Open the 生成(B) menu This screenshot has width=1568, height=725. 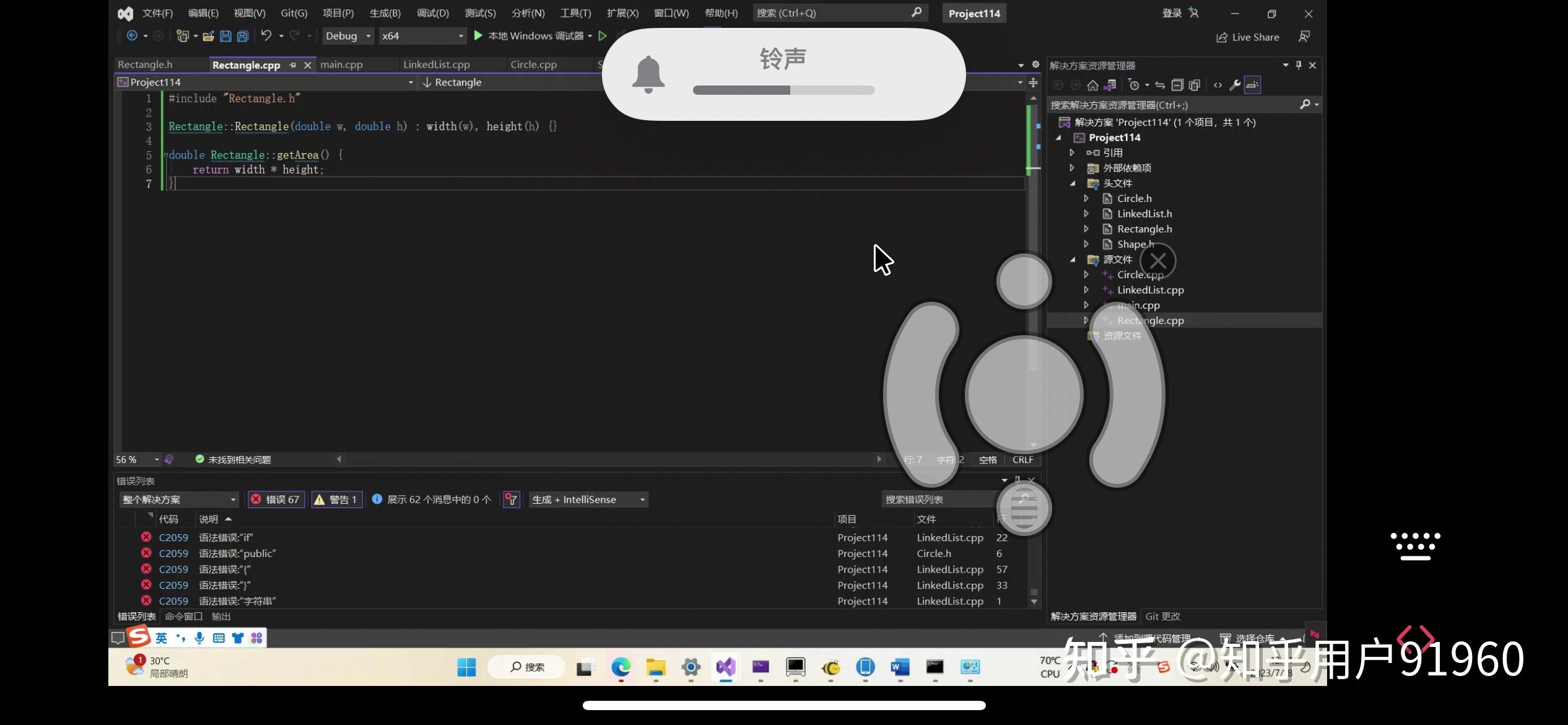(385, 13)
